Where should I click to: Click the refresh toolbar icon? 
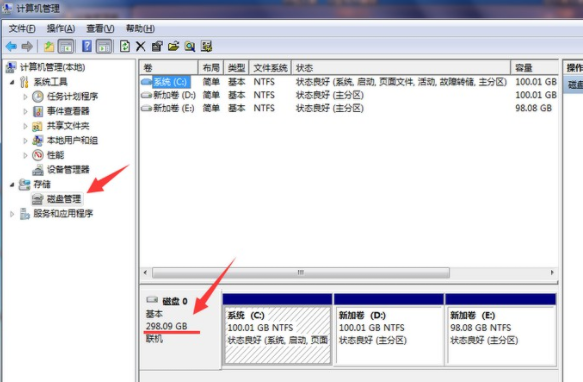click(x=125, y=46)
